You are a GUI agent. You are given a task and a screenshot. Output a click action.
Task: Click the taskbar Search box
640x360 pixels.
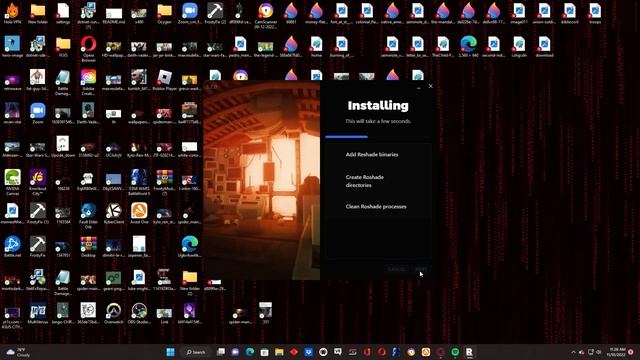[x=196, y=352]
